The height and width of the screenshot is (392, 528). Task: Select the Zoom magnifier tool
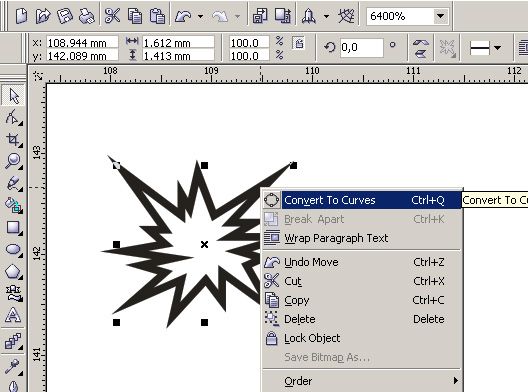coord(13,161)
